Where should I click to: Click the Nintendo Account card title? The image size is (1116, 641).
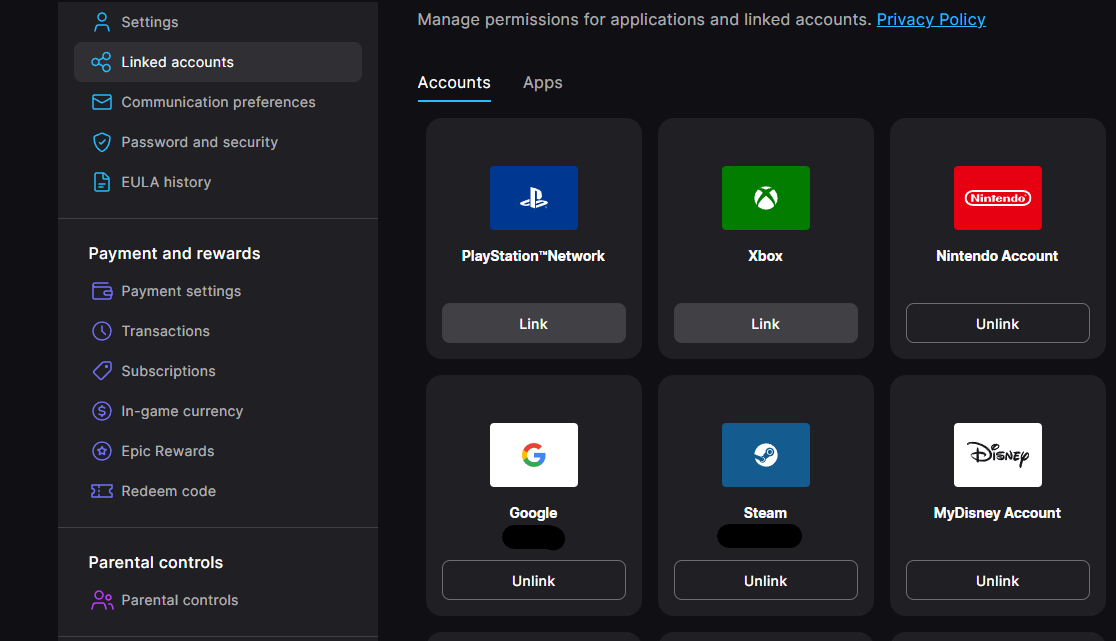997,256
